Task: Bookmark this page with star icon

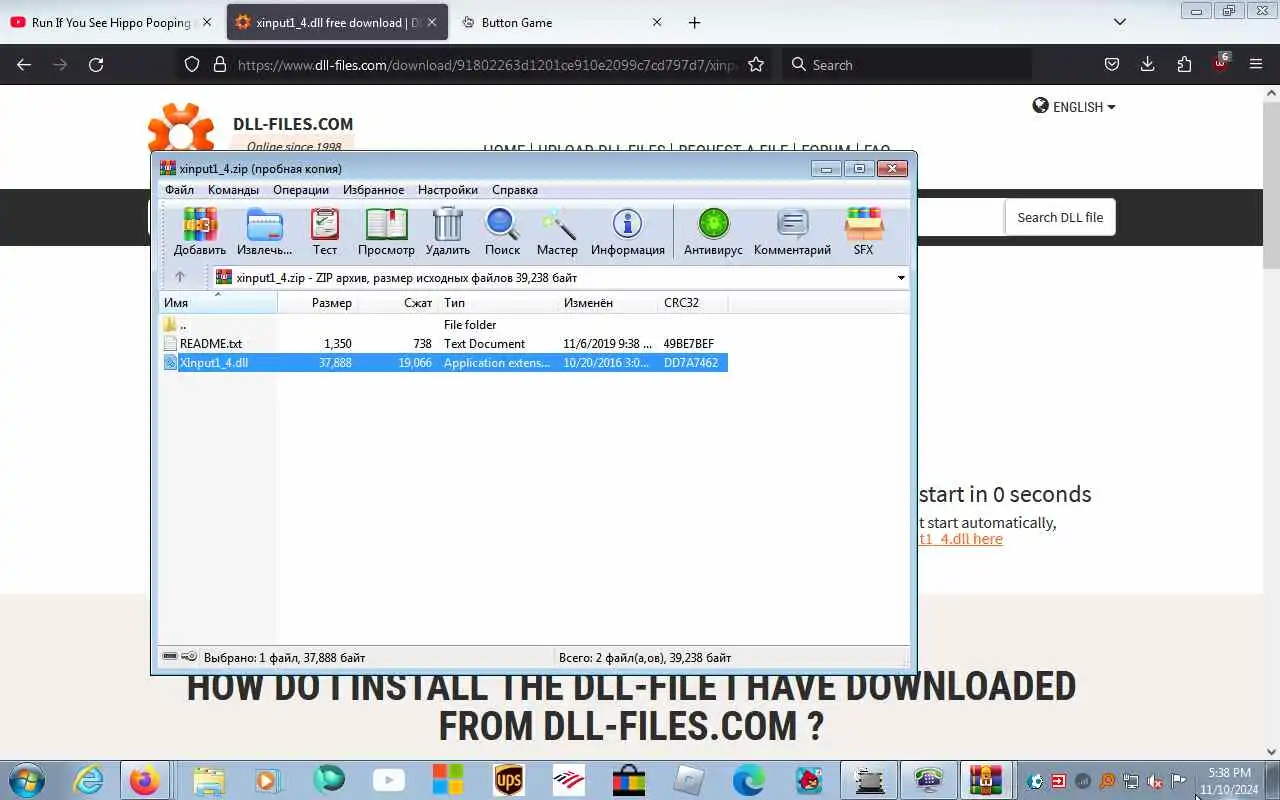Action: (x=756, y=64)
